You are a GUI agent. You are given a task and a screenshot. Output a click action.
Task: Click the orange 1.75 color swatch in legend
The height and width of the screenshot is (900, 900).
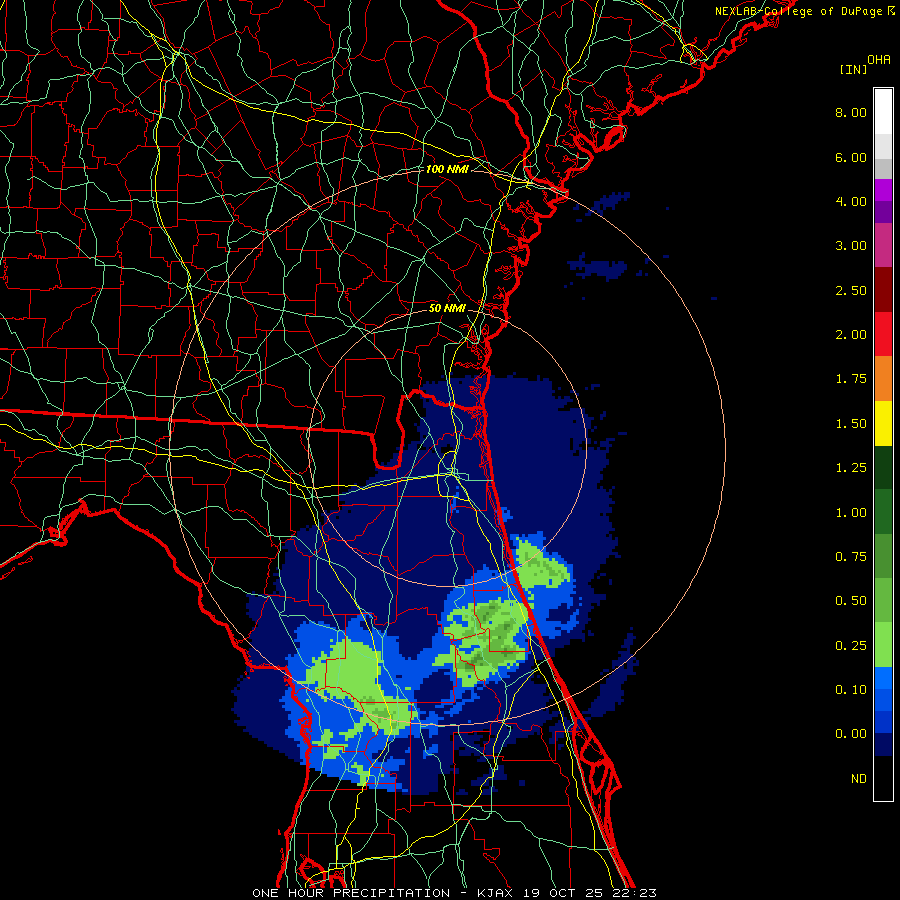click(883, 379)
